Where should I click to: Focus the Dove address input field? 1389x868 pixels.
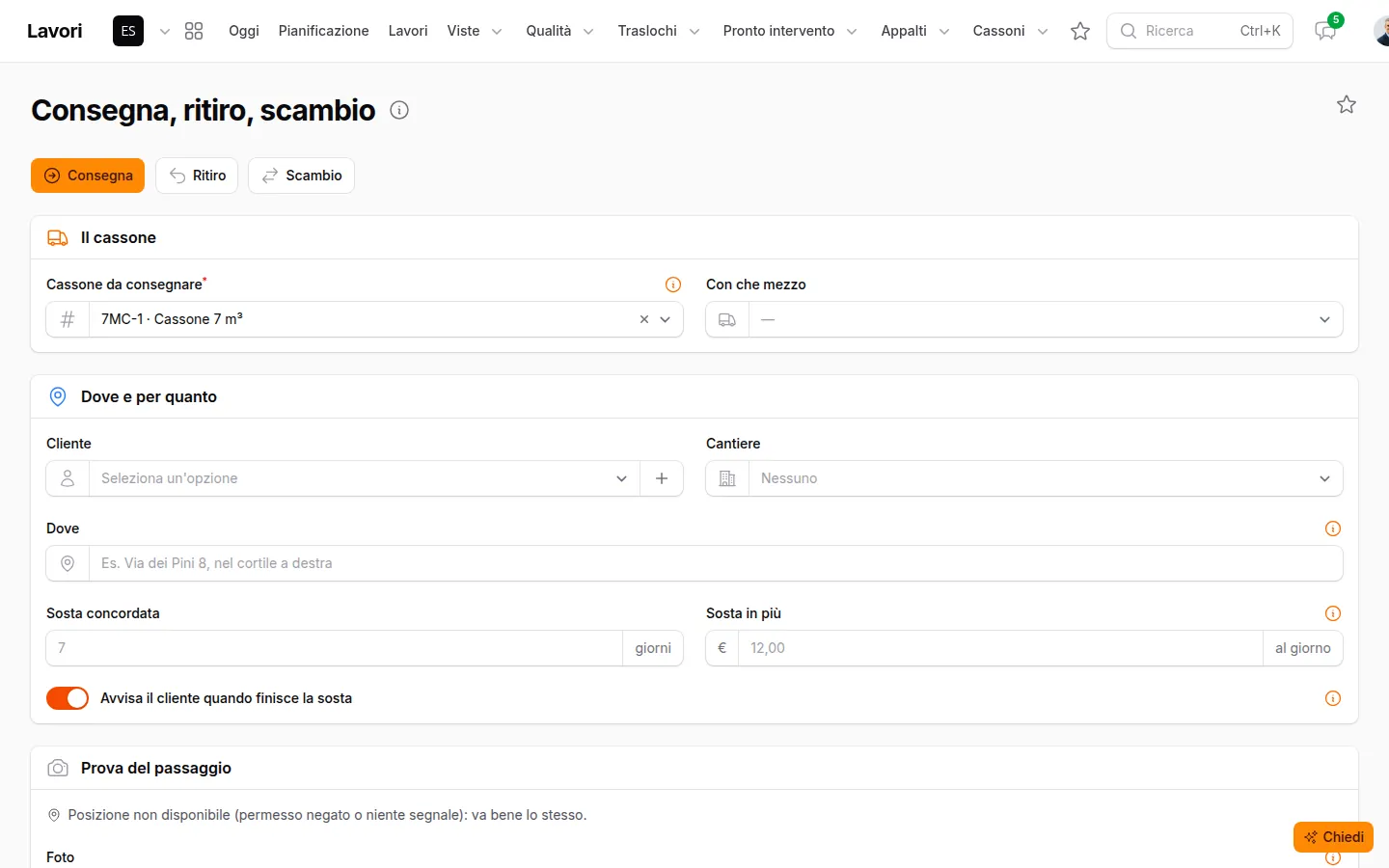715,563
